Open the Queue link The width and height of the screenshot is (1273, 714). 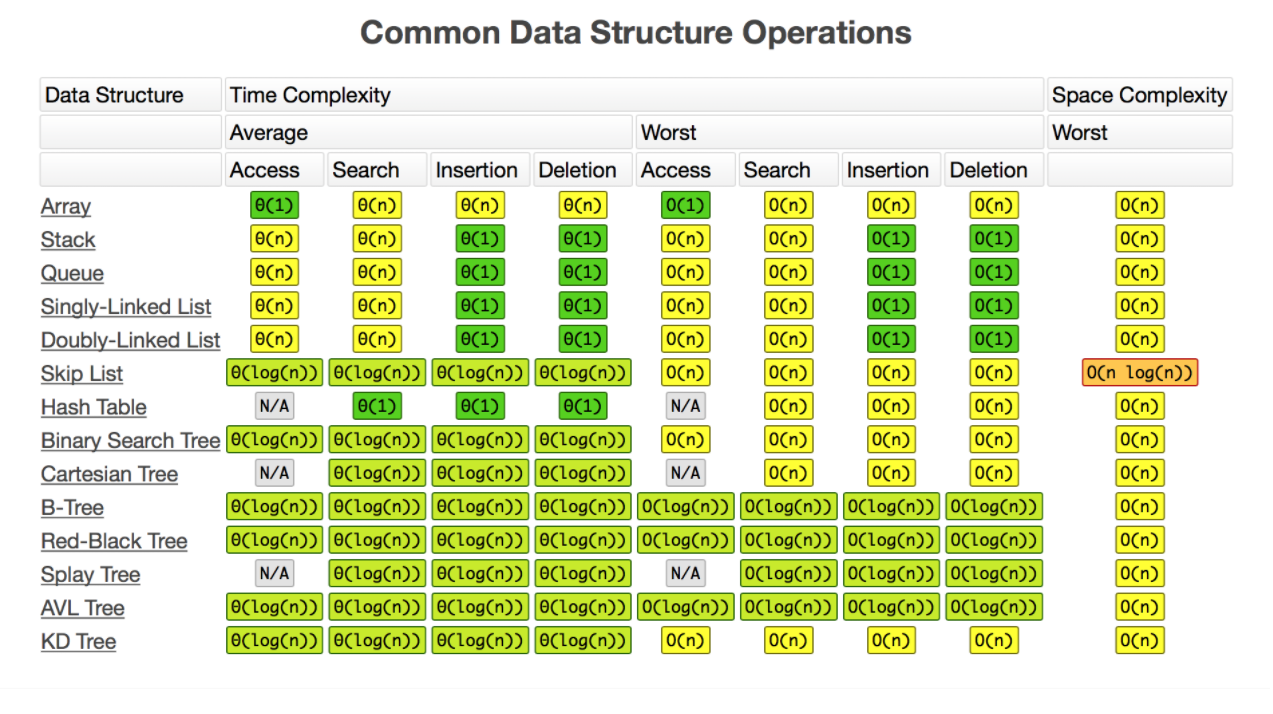pos(72,274)
